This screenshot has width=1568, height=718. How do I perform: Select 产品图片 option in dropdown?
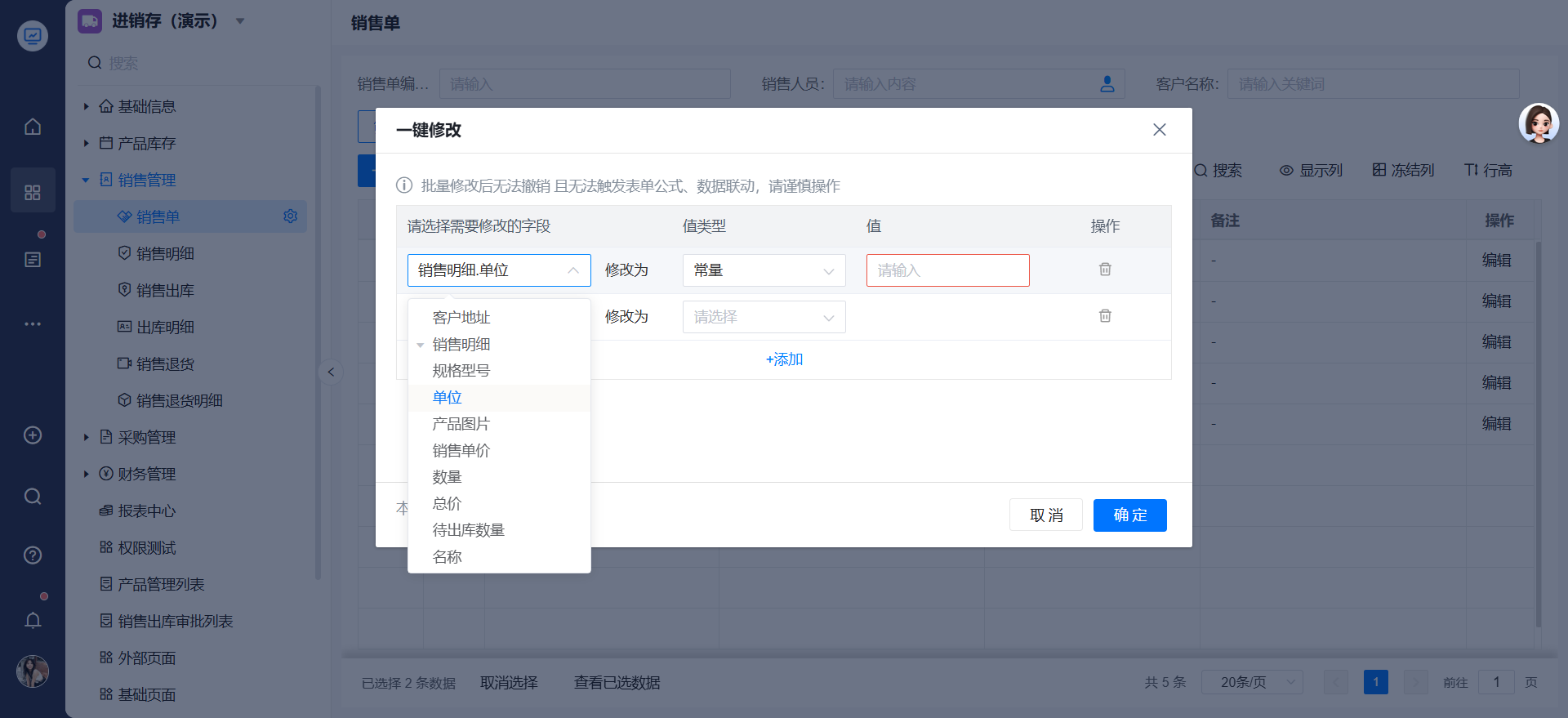461,424
